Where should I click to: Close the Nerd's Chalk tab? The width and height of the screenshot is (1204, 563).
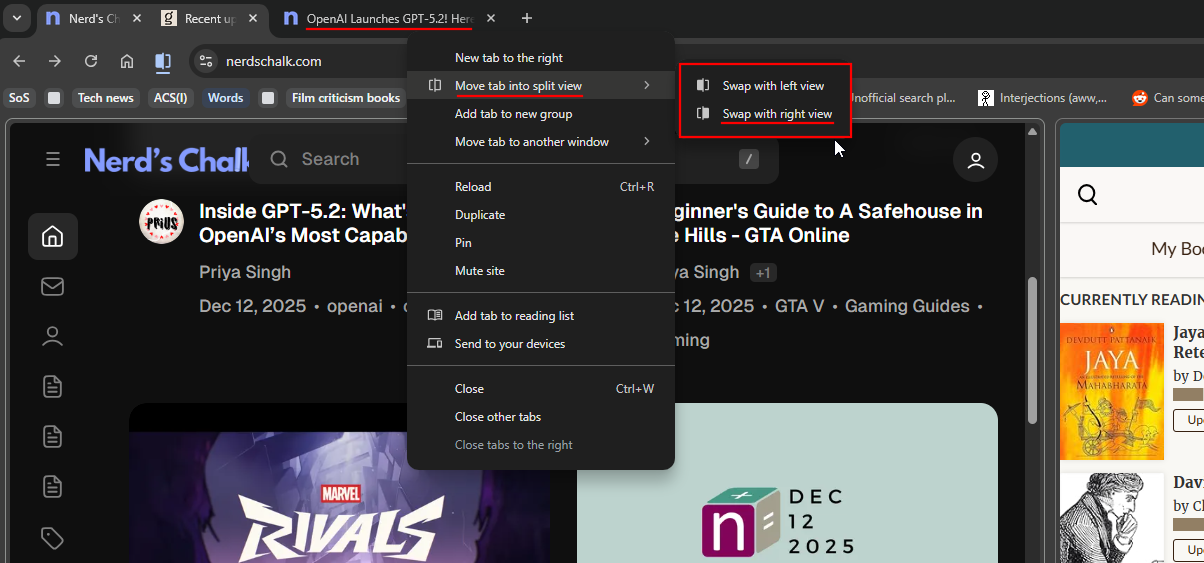click(137, 18)
